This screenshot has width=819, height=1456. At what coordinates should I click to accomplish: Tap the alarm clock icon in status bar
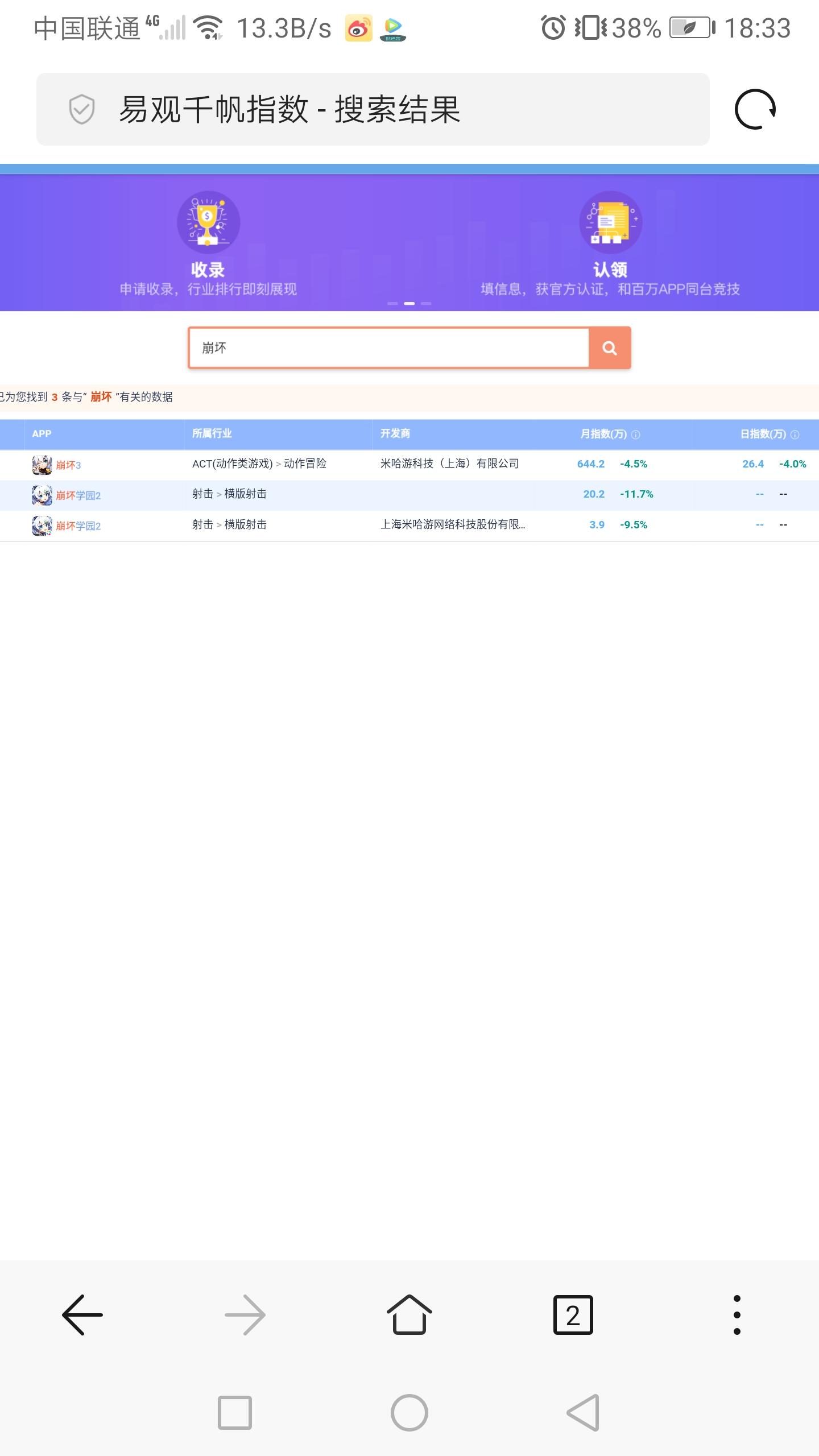coord(553,28)
